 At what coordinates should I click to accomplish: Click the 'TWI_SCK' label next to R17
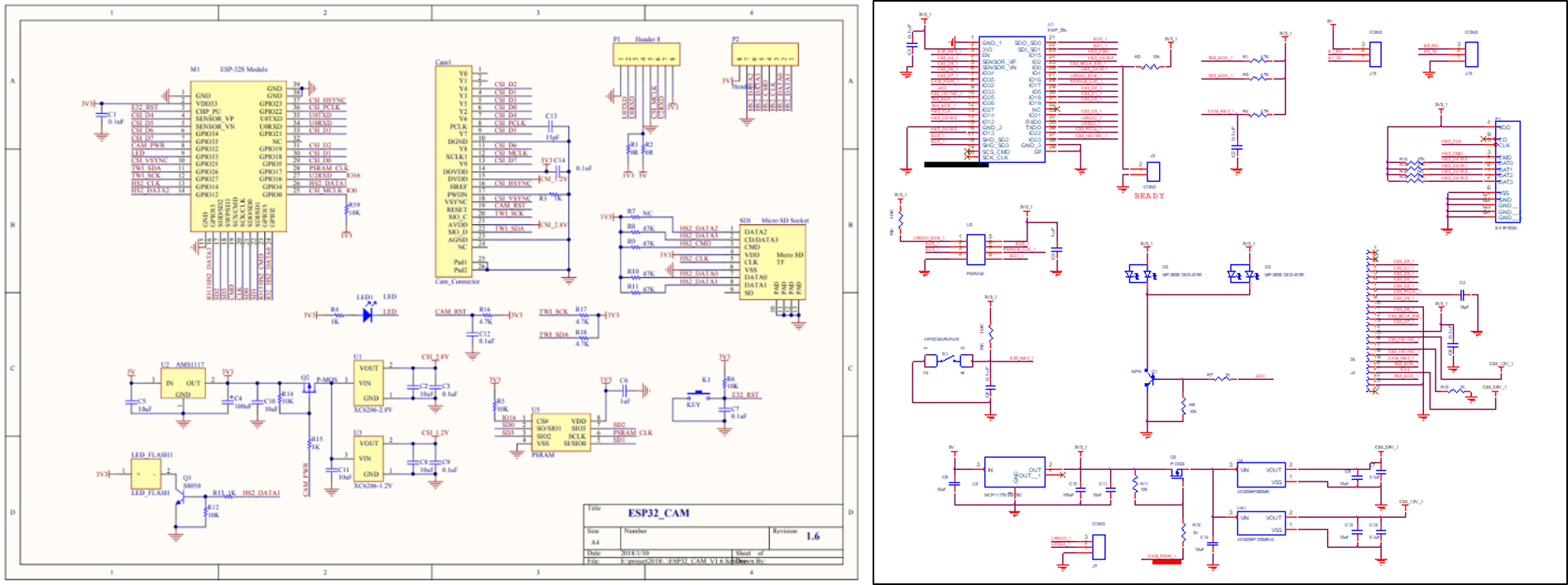554,312
